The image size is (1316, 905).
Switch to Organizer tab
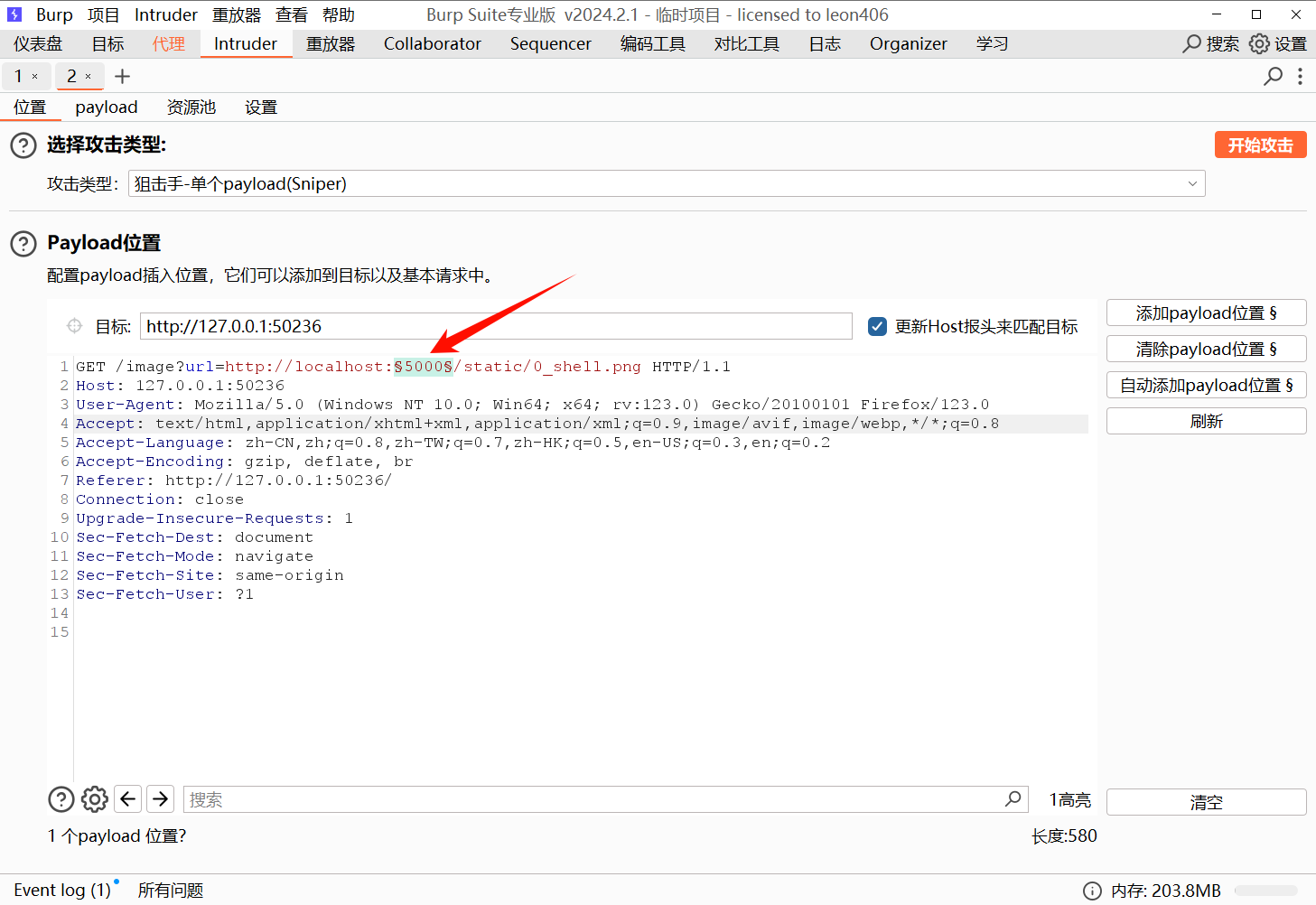(909, 43)
